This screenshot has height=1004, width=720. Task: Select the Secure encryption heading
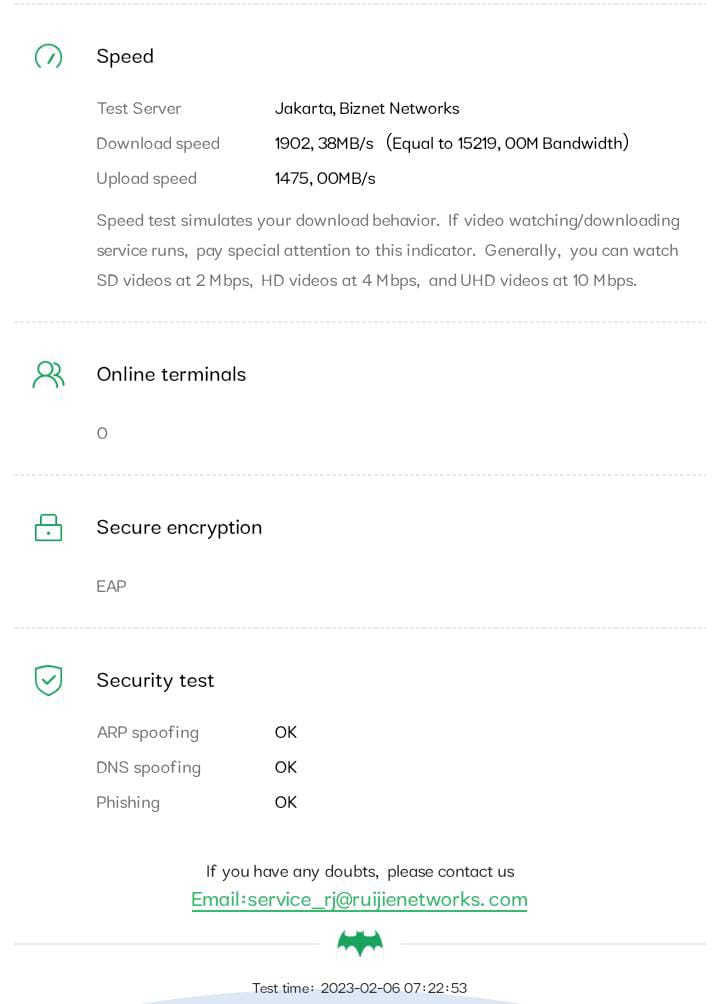pyautogui.click(x=179, y=527)
